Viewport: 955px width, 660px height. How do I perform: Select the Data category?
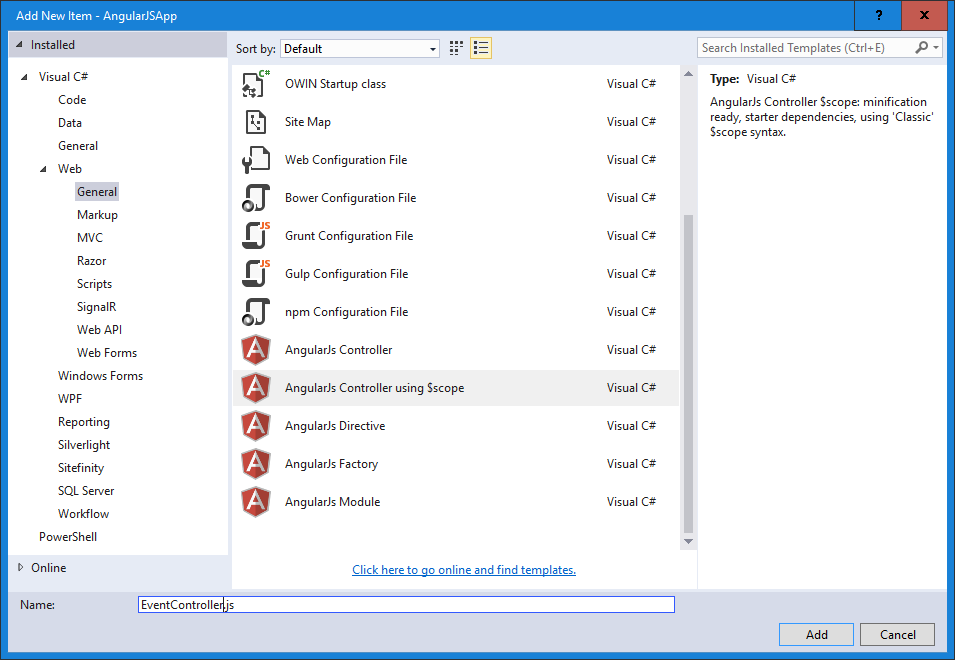69,123
